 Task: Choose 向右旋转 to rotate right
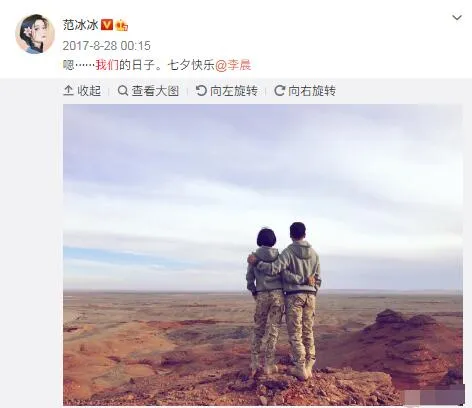(305, 91)
